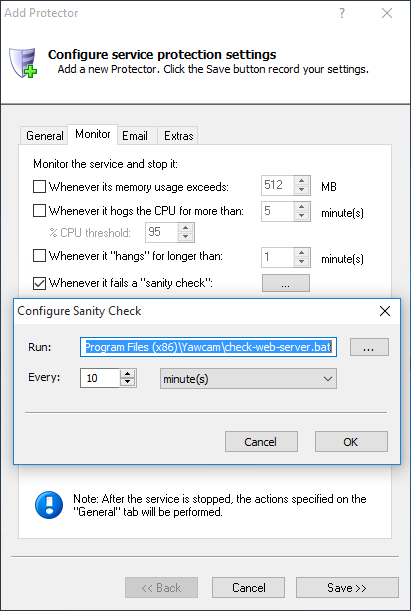This screenshot has width=411, height=611.
Task: Close the Configure Sanity Check dialog
Action: pos(385,311)
